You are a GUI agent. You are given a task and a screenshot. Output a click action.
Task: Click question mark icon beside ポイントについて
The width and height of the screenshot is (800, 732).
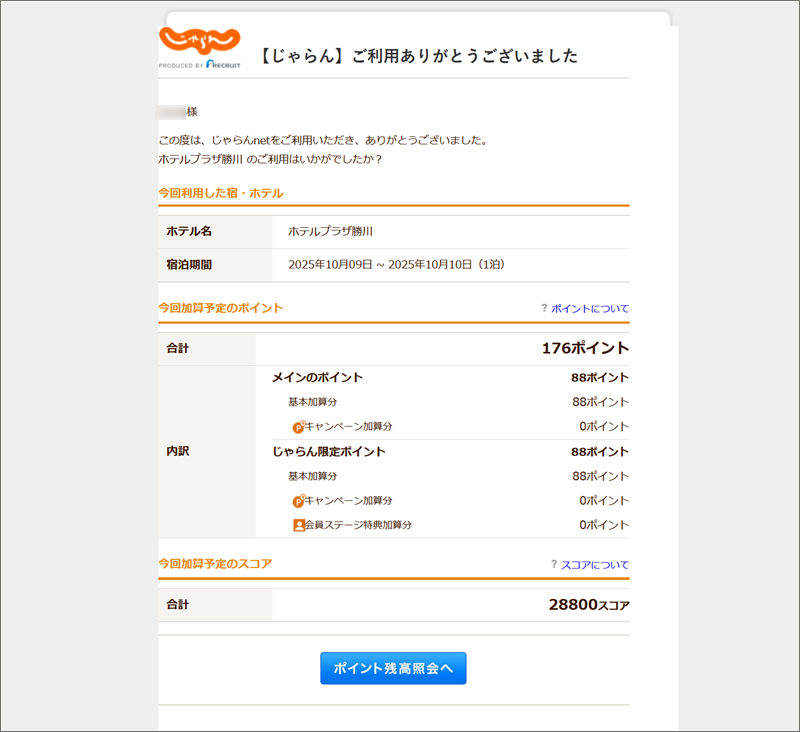(544, 309)
